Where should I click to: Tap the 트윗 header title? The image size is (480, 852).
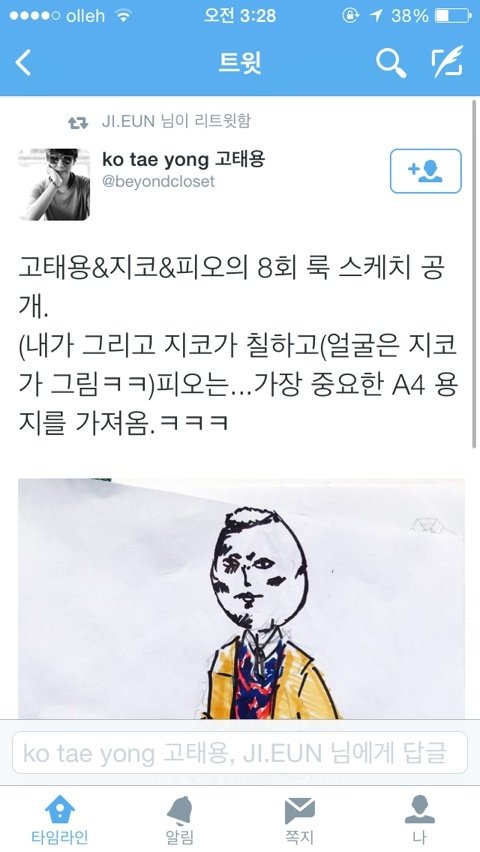point(240,62)
